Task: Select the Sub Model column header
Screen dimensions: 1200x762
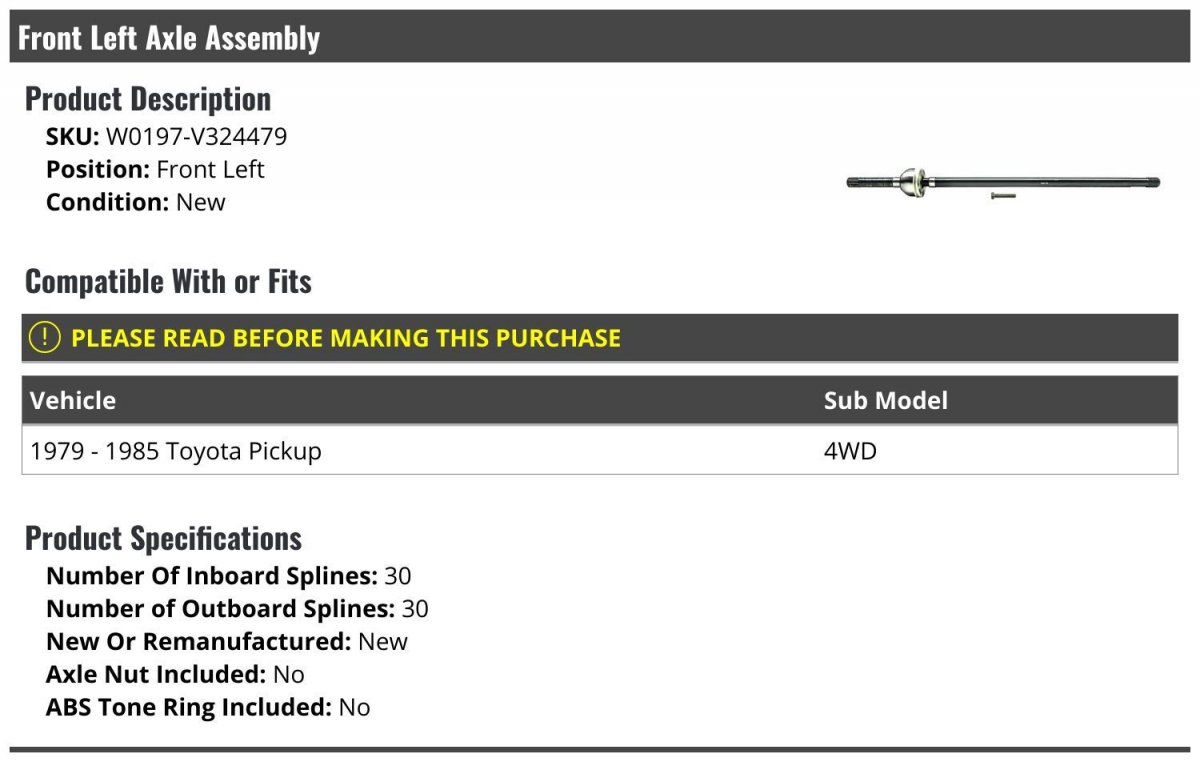Action: coord(885,401)
